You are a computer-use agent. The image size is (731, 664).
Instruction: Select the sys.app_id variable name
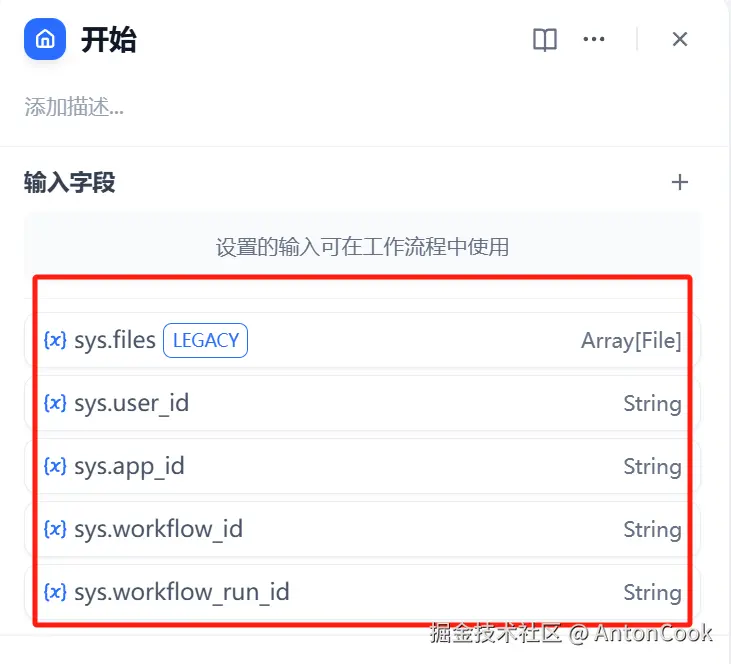coord(129,467)
